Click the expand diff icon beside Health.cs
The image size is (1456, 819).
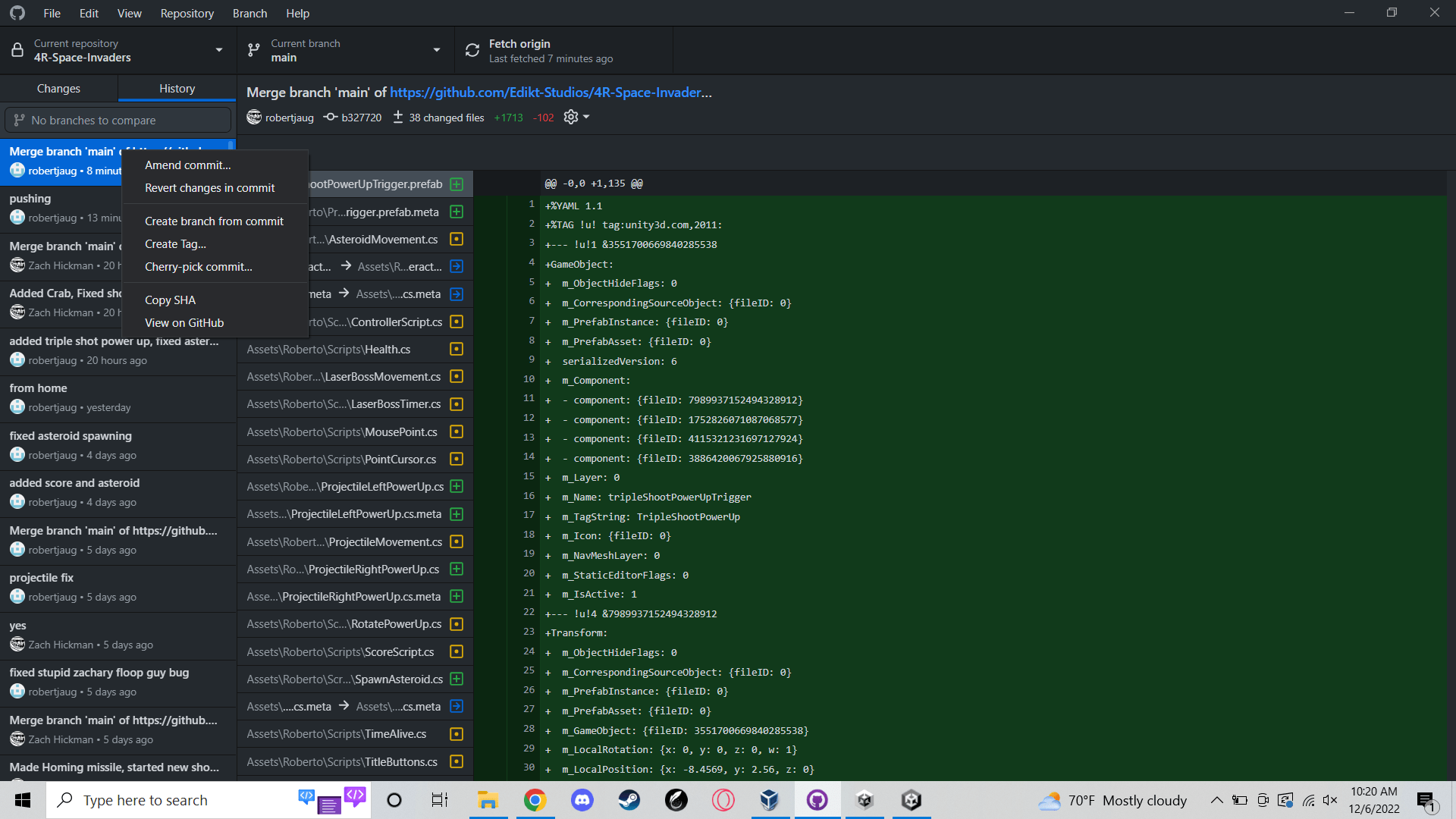[456, 349]
